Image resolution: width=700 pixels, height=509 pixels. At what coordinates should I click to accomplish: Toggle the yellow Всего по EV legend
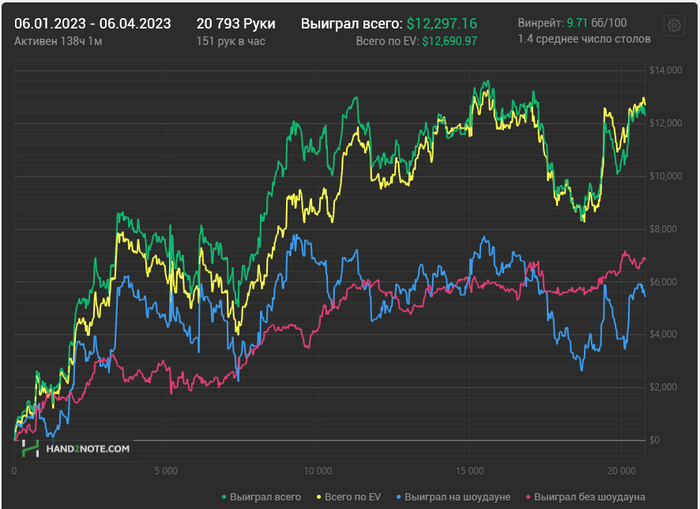tap(349, 497)
